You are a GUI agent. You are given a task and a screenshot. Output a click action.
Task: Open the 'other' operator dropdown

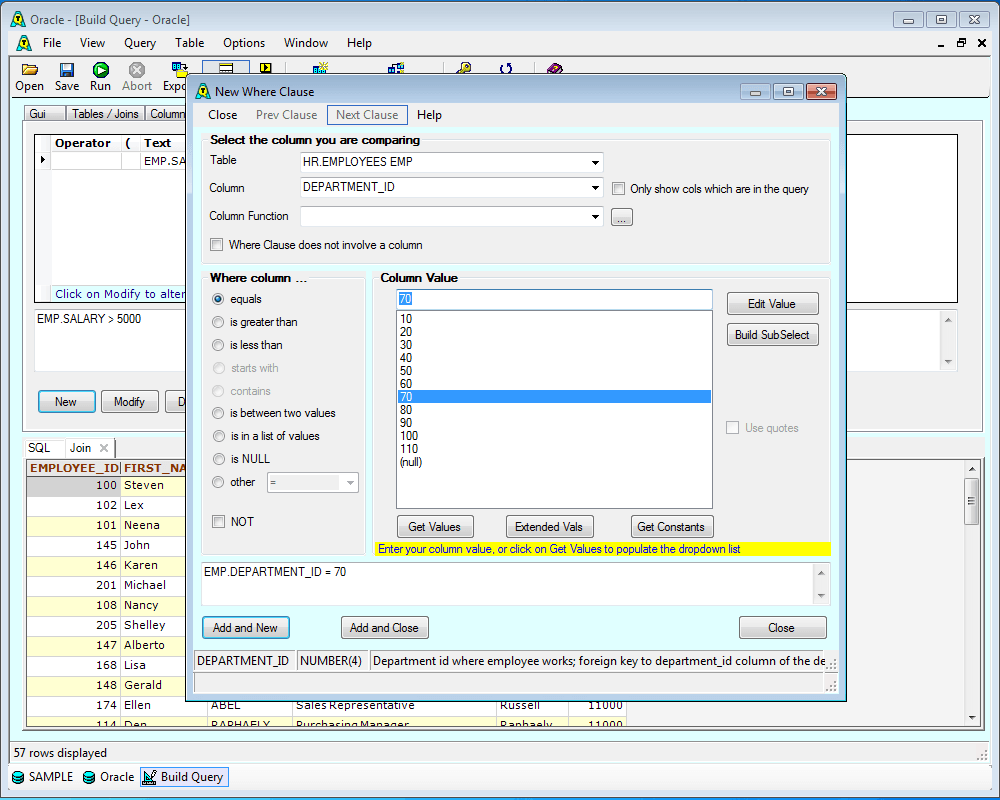click(x=350, y=483)
